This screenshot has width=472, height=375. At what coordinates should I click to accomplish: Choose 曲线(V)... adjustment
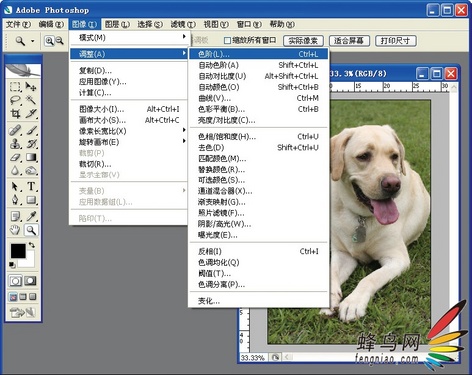pyautogui.click(x=258, y=98)
